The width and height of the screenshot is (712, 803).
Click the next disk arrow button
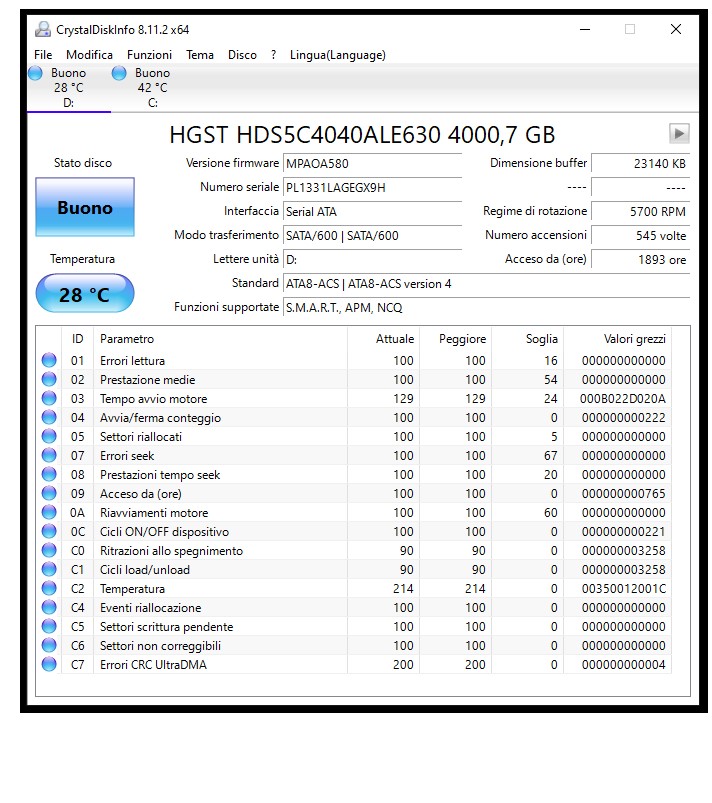pyautogui.click(x=679, y=134)
